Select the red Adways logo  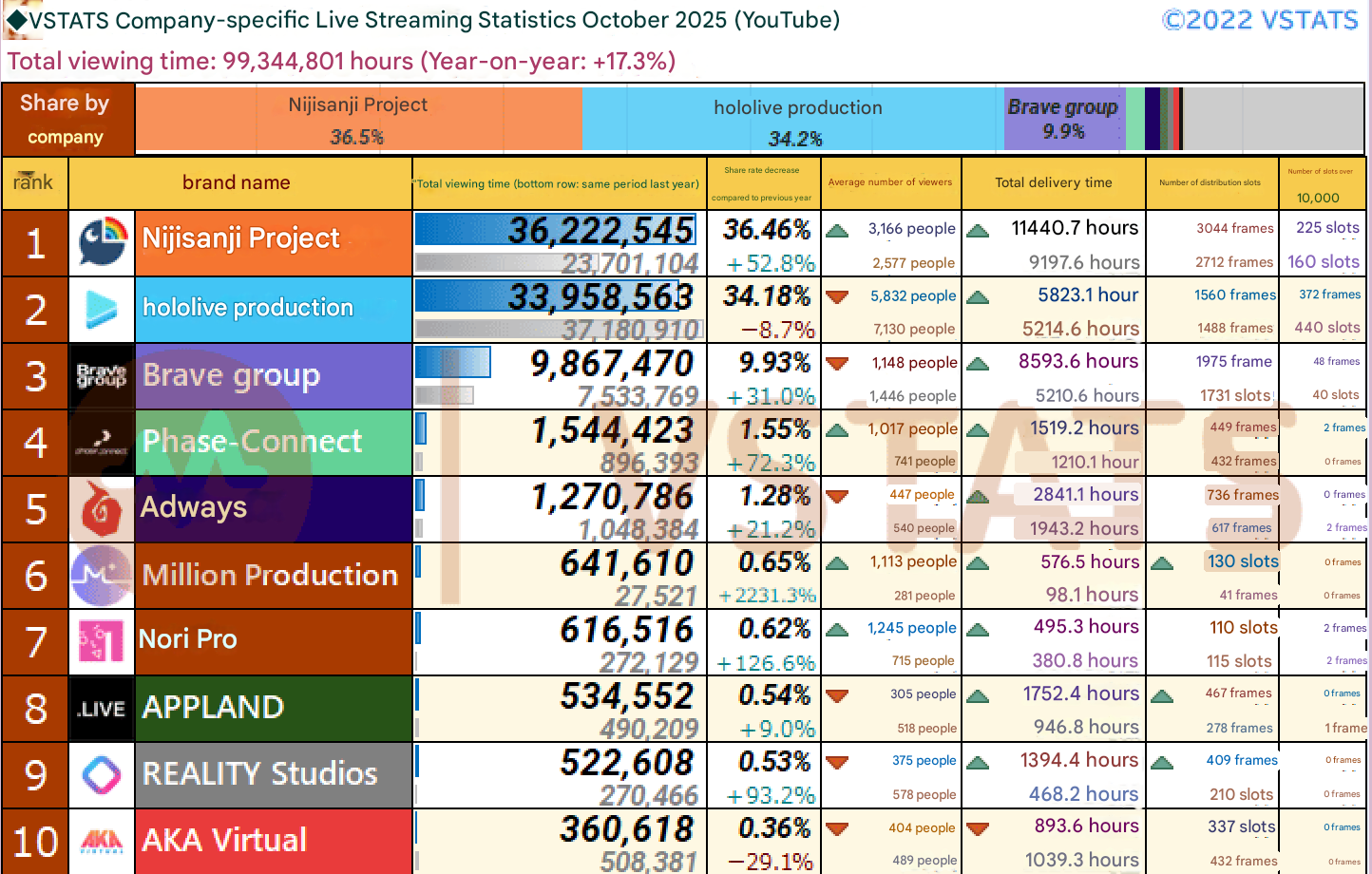coord(102,509)
